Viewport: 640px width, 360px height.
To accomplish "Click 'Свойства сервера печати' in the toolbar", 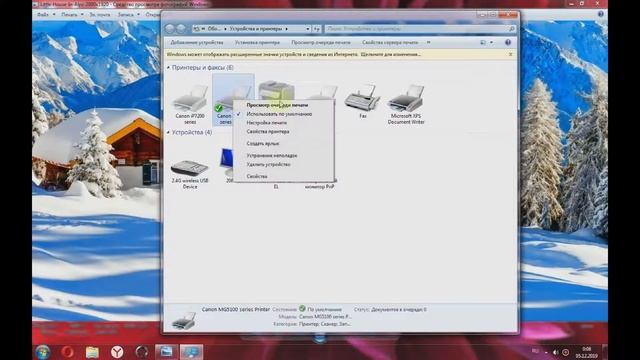I will 390,42.
